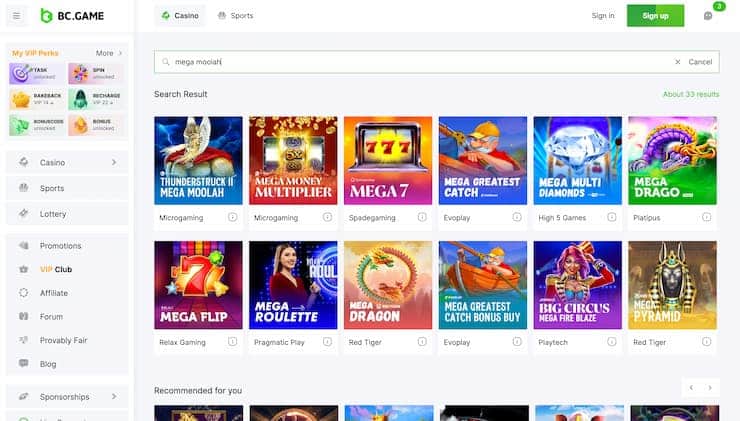
Task: Click the About 33 results text
Action: coord(691,94)
